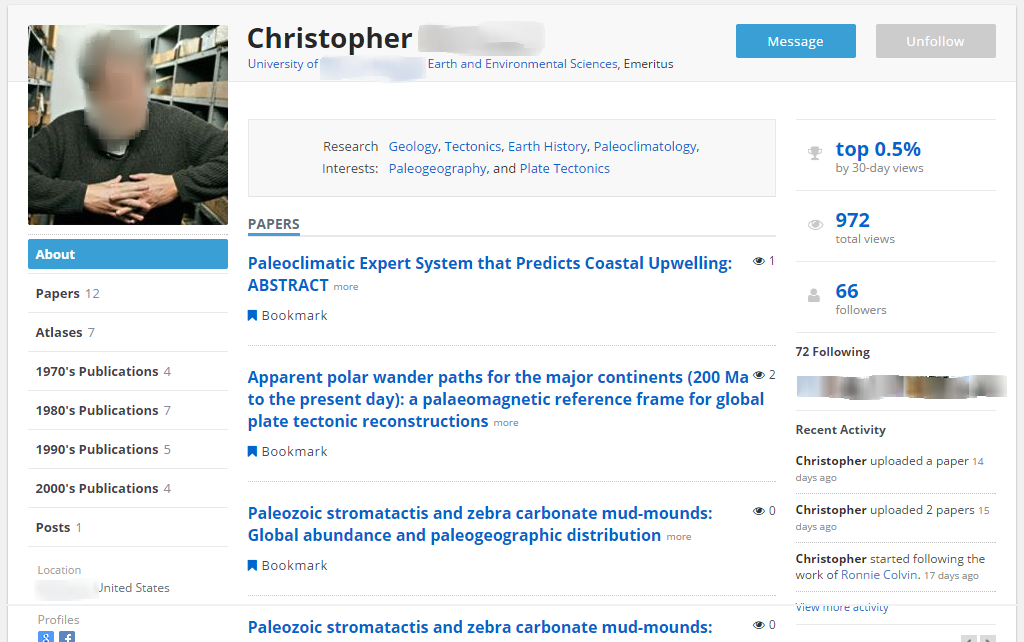Click the eye icon next to total views

point(815,225)
